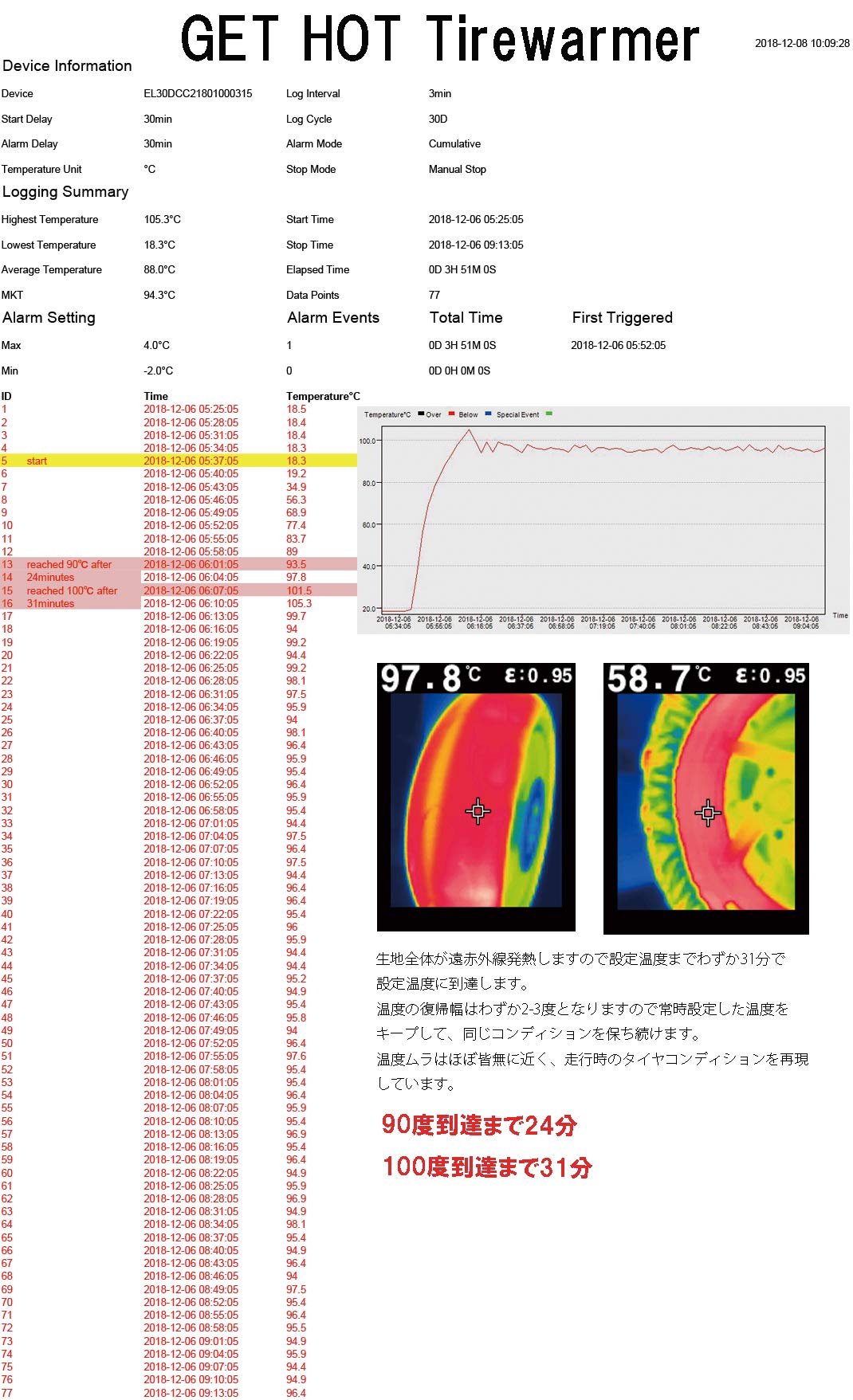Click the 105.3 reading in row 16
The width and height of the screenshot is (853, 1400).
[299, 603]
